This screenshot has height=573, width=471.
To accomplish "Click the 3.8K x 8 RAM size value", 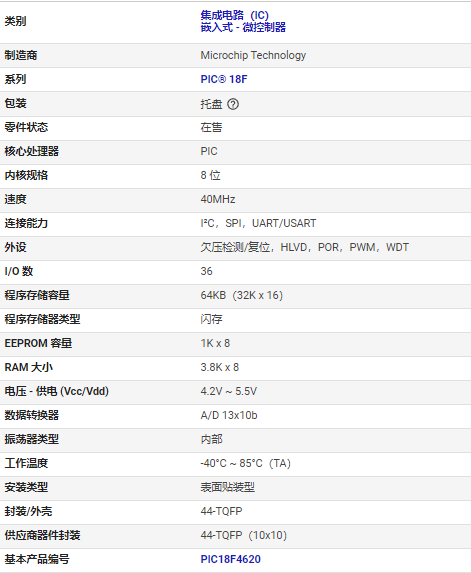I will click(x=220, y=367).
